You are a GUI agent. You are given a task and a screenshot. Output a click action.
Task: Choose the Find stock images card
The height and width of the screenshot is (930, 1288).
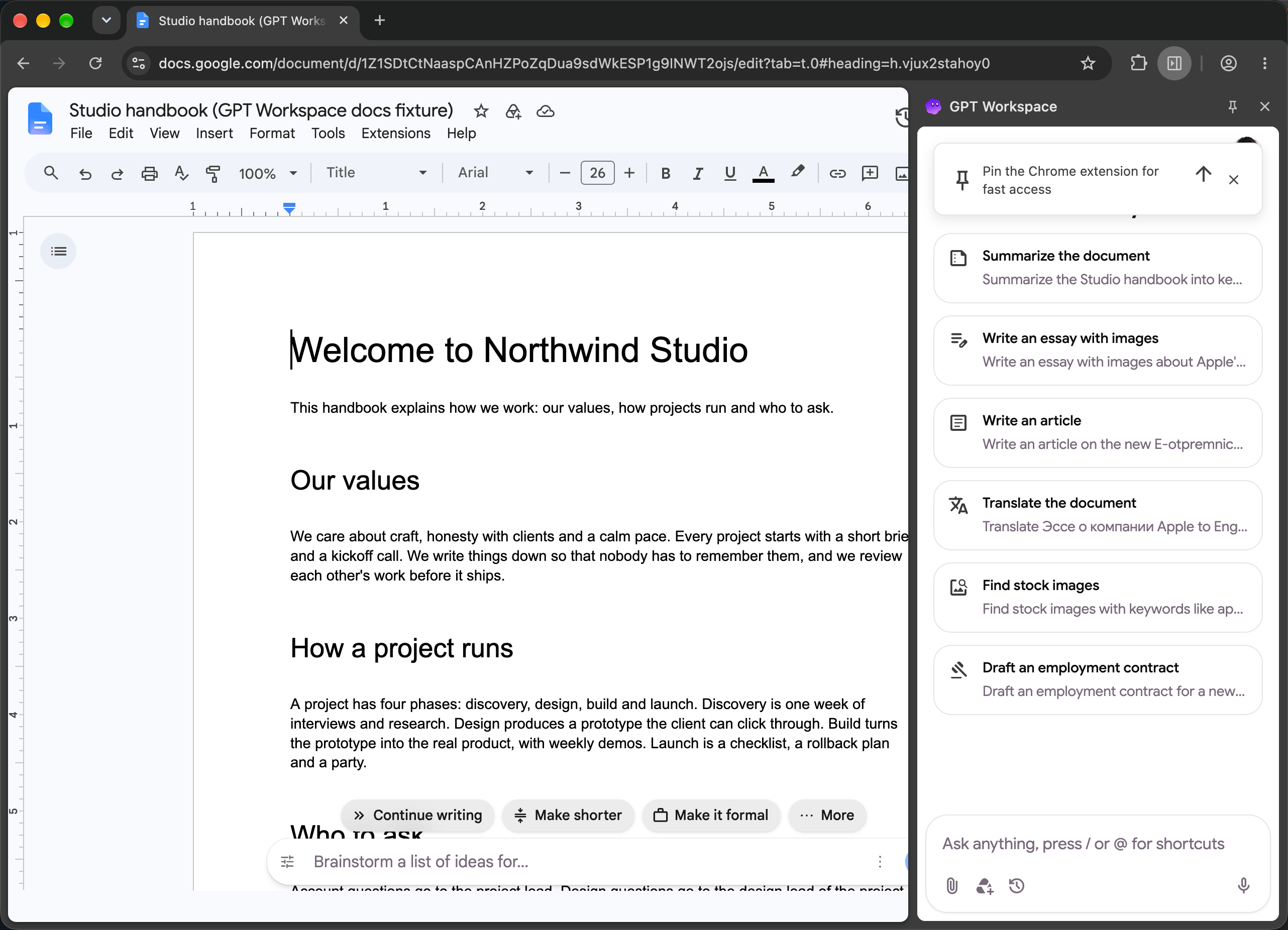[x=1097, y=597]
